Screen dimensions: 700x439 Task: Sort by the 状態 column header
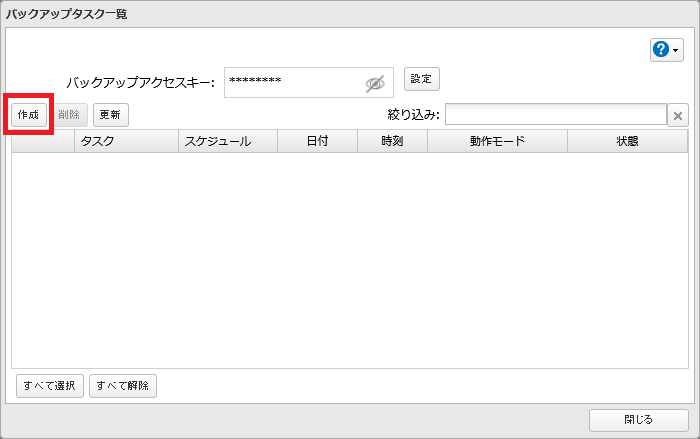click(627, 141)
